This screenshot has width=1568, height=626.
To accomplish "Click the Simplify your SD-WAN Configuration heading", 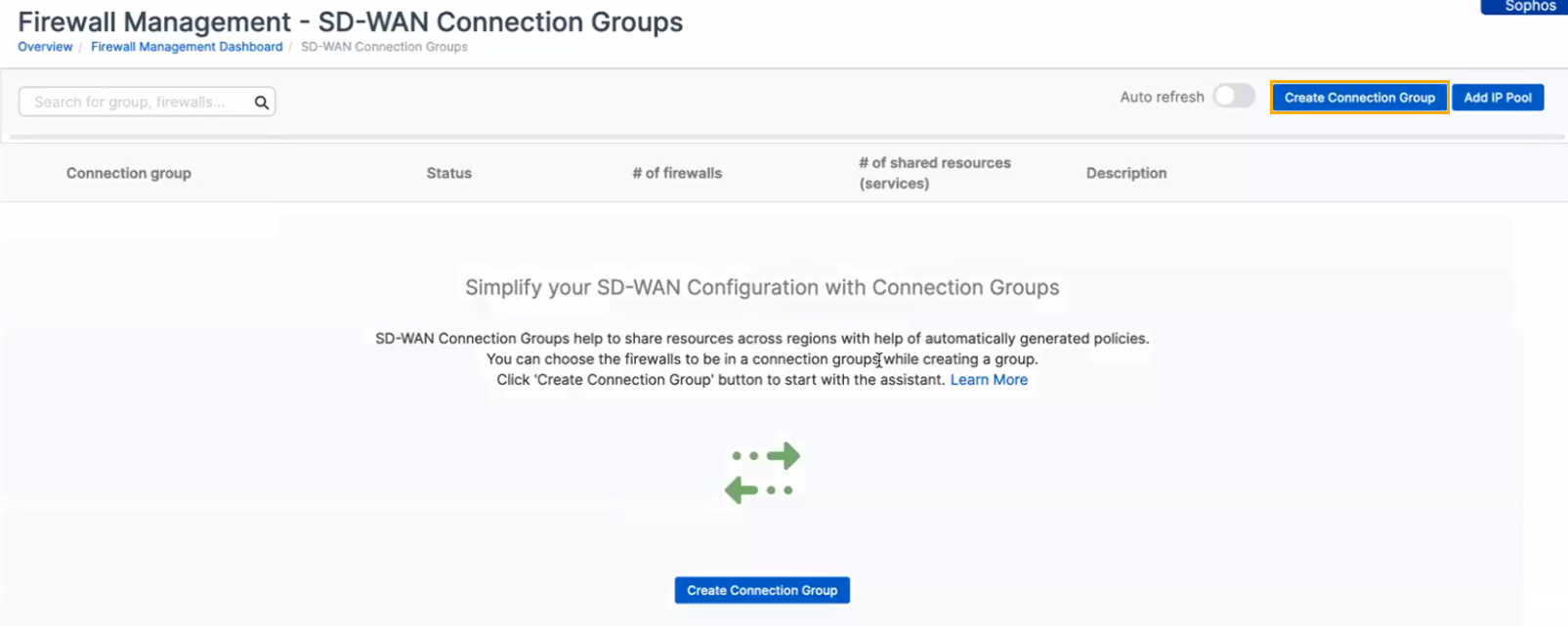I will pyautogui.click(x=762, y=287).
